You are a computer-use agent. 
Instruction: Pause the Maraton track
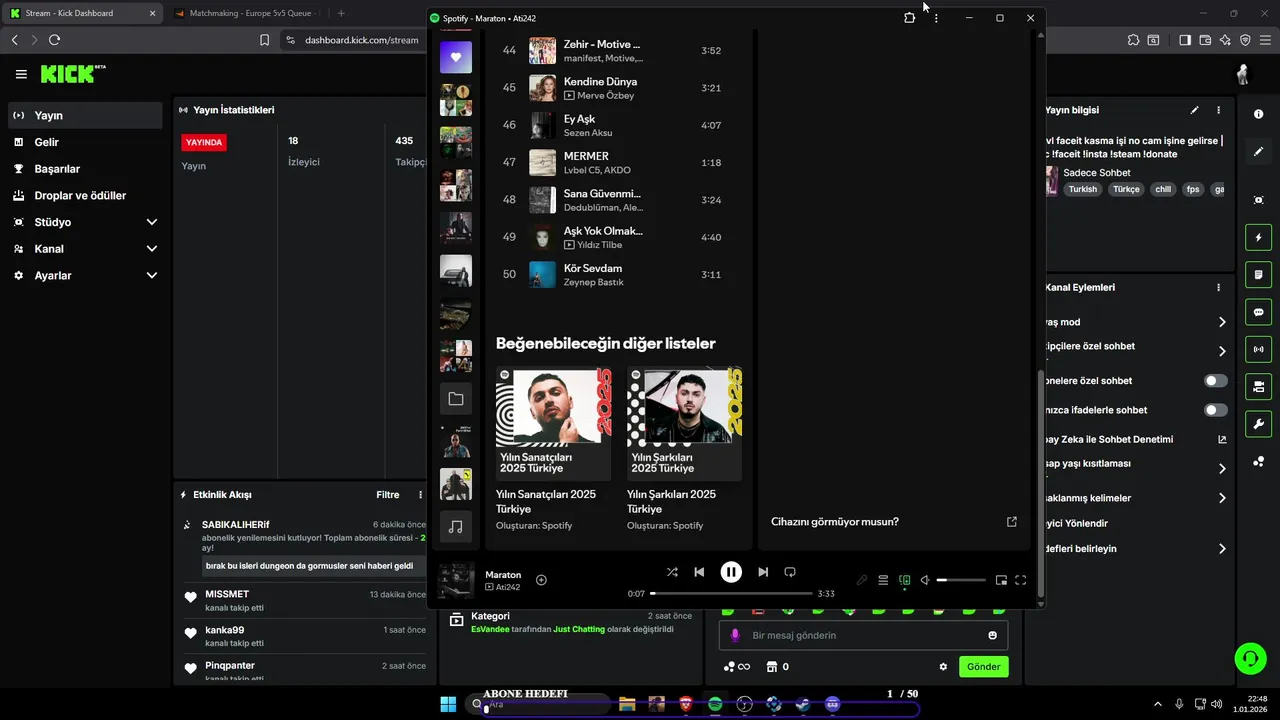click(x=731, y=572)
